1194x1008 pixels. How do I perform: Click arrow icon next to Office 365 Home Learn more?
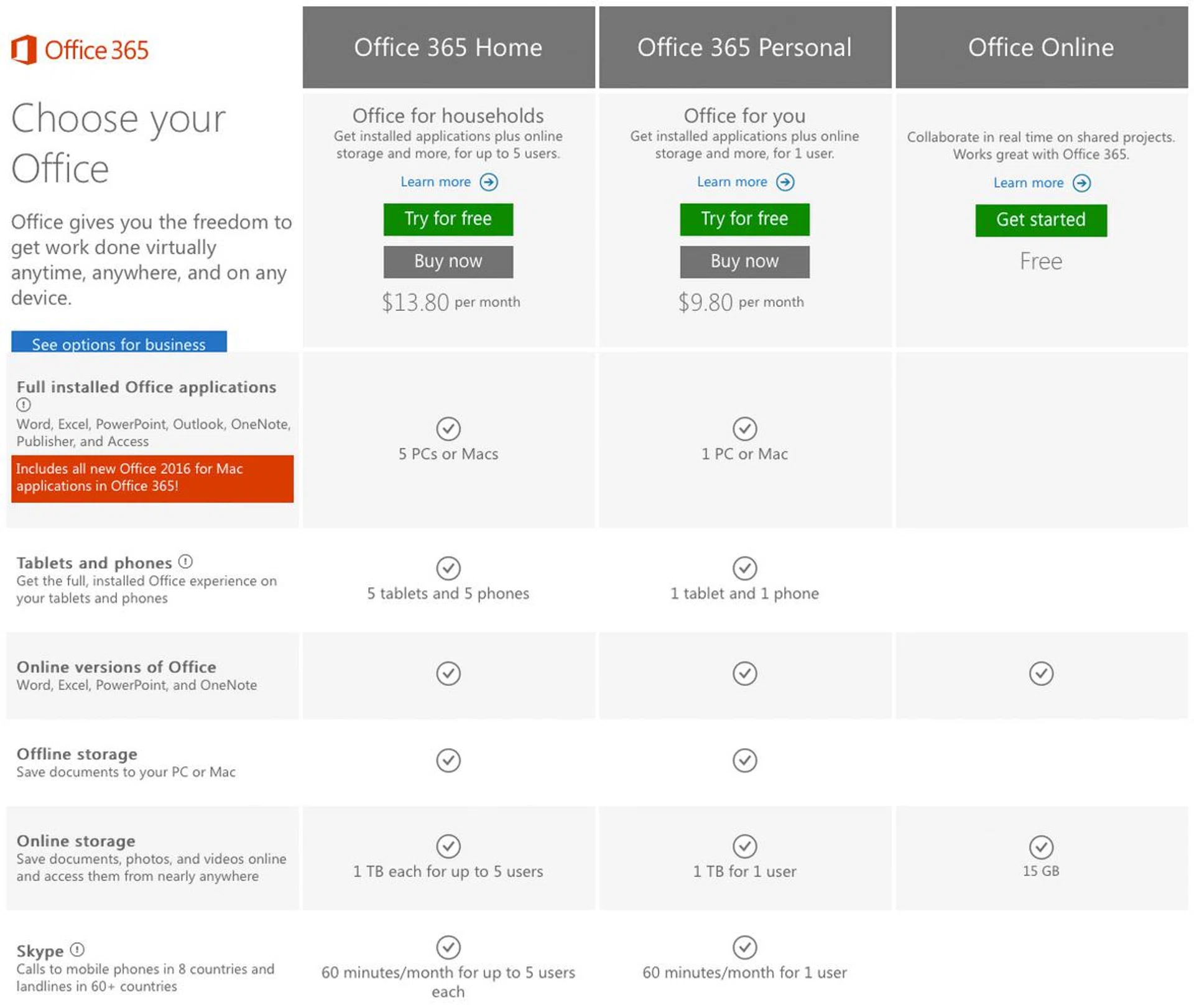[489, 182]
